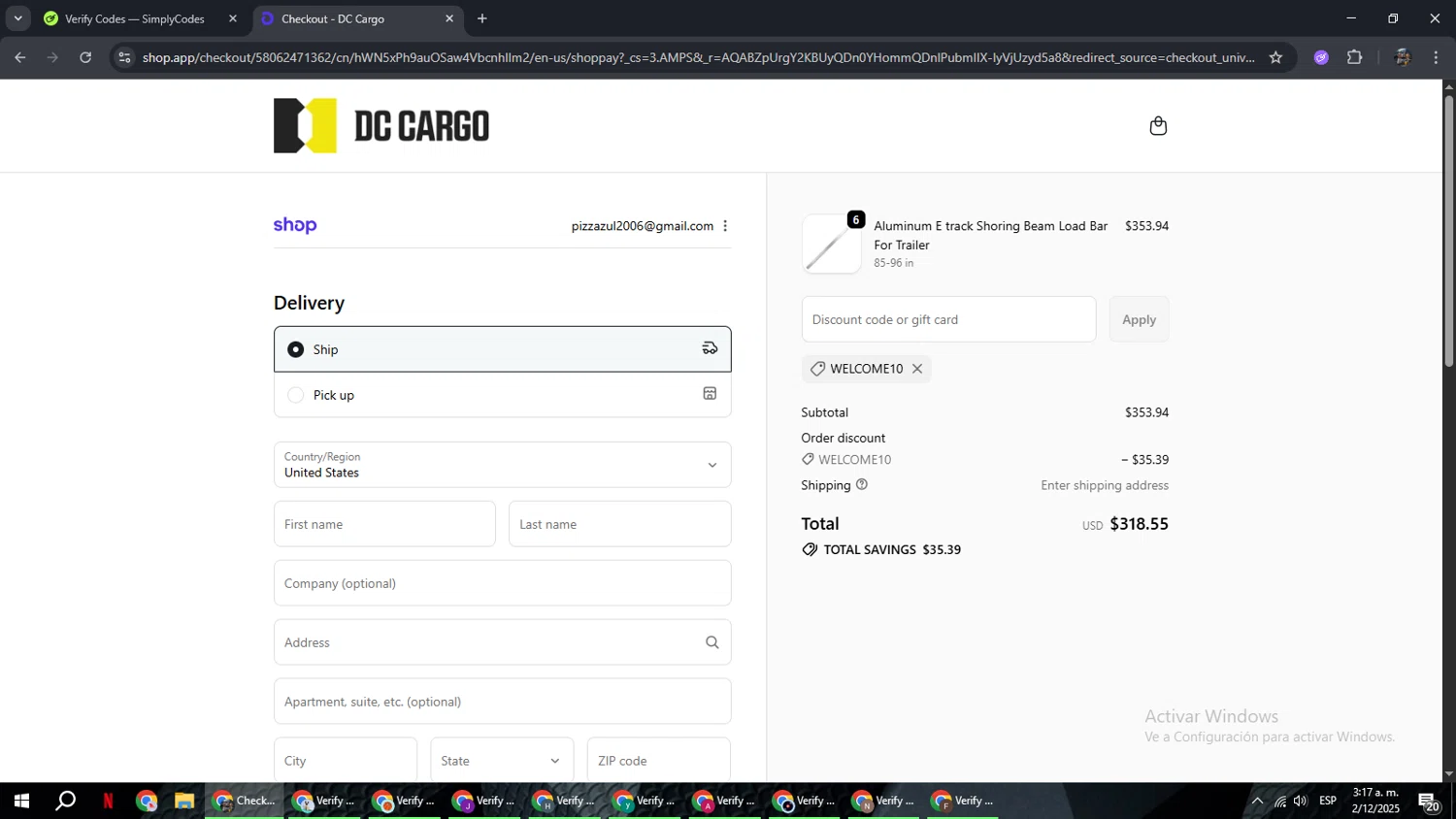Open the State dropdown
1456x819 pixels.
click(x=502, y=761)
